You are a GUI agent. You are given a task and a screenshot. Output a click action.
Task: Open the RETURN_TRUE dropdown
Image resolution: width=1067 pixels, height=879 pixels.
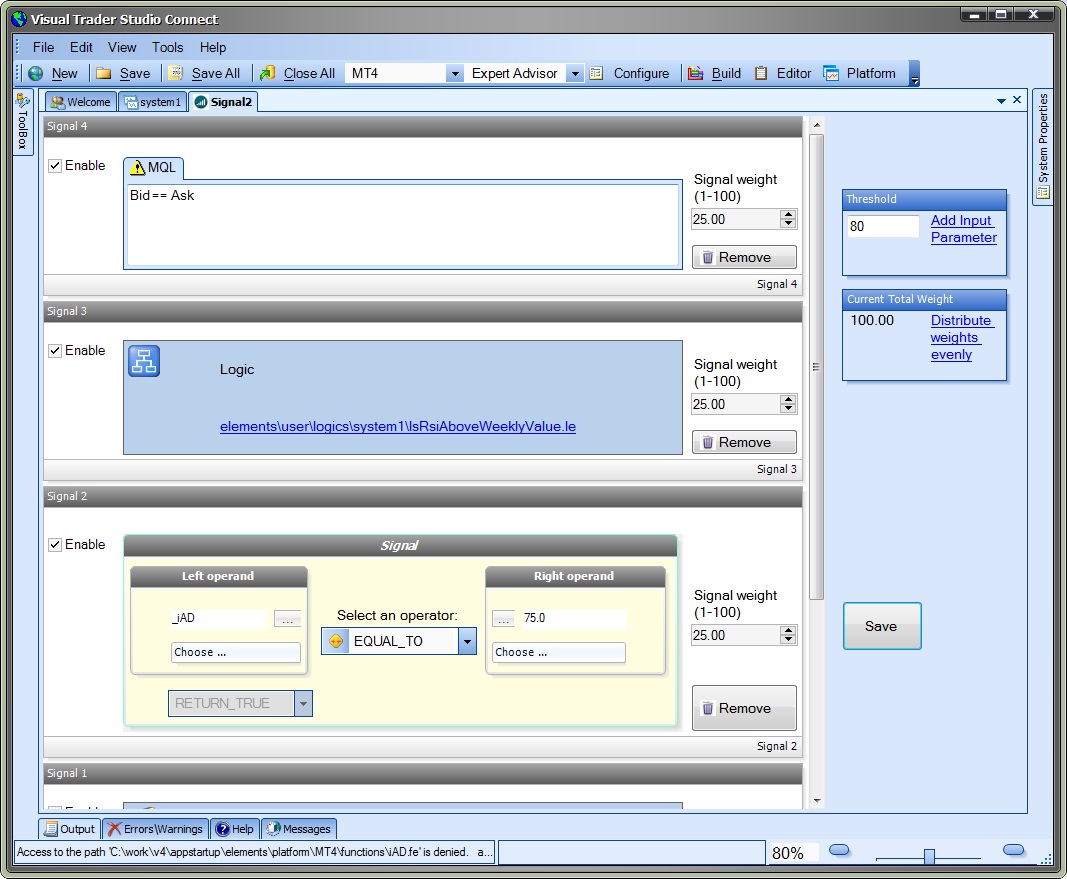(x=303, y=703)
